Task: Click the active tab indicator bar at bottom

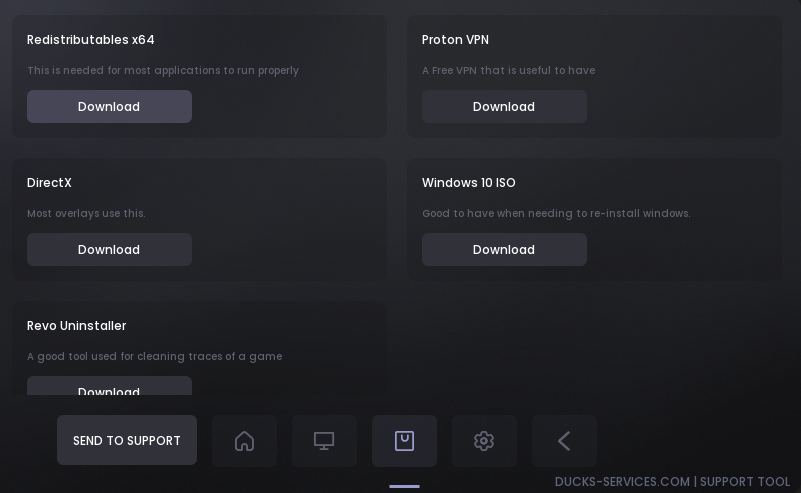Action: [x=404, y=487]
